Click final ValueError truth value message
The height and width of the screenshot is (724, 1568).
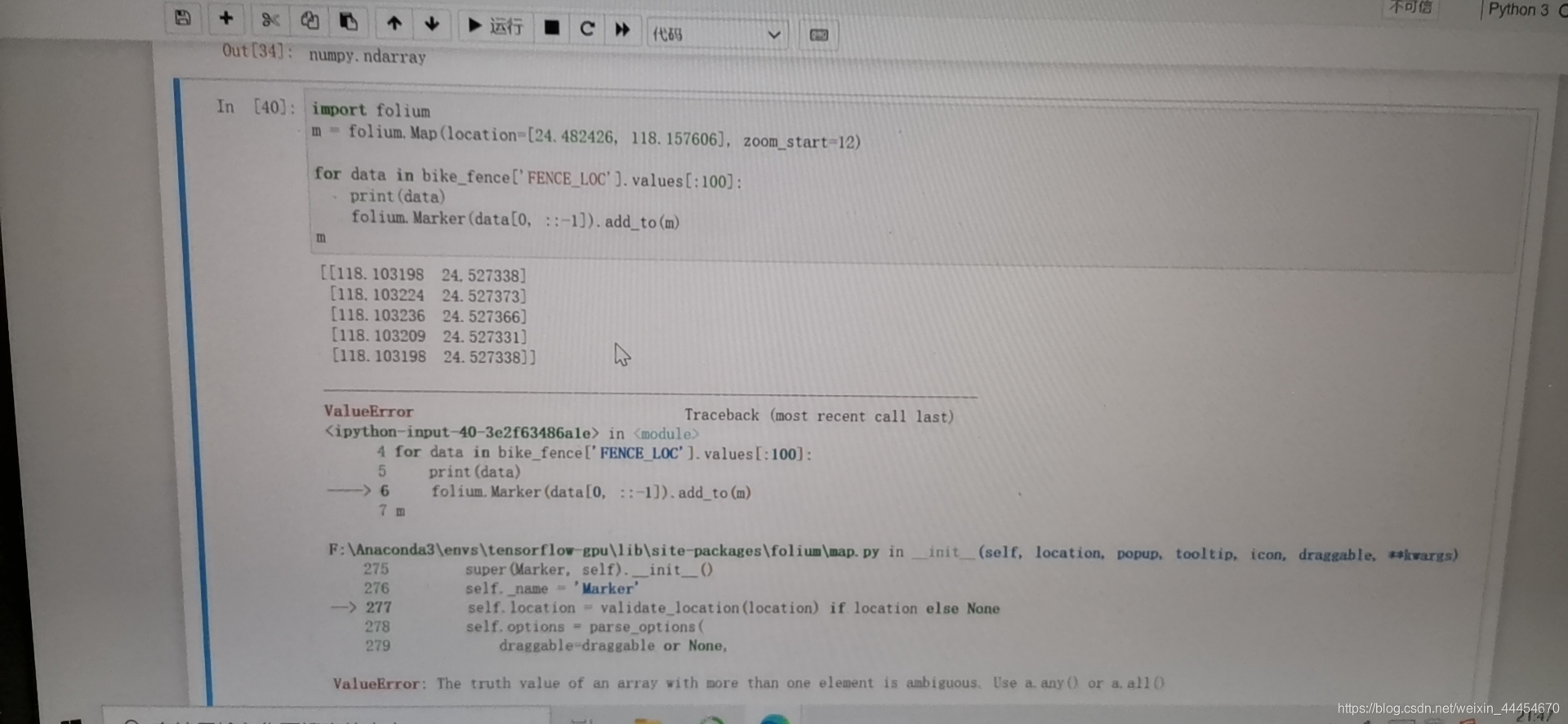(748, 683)
